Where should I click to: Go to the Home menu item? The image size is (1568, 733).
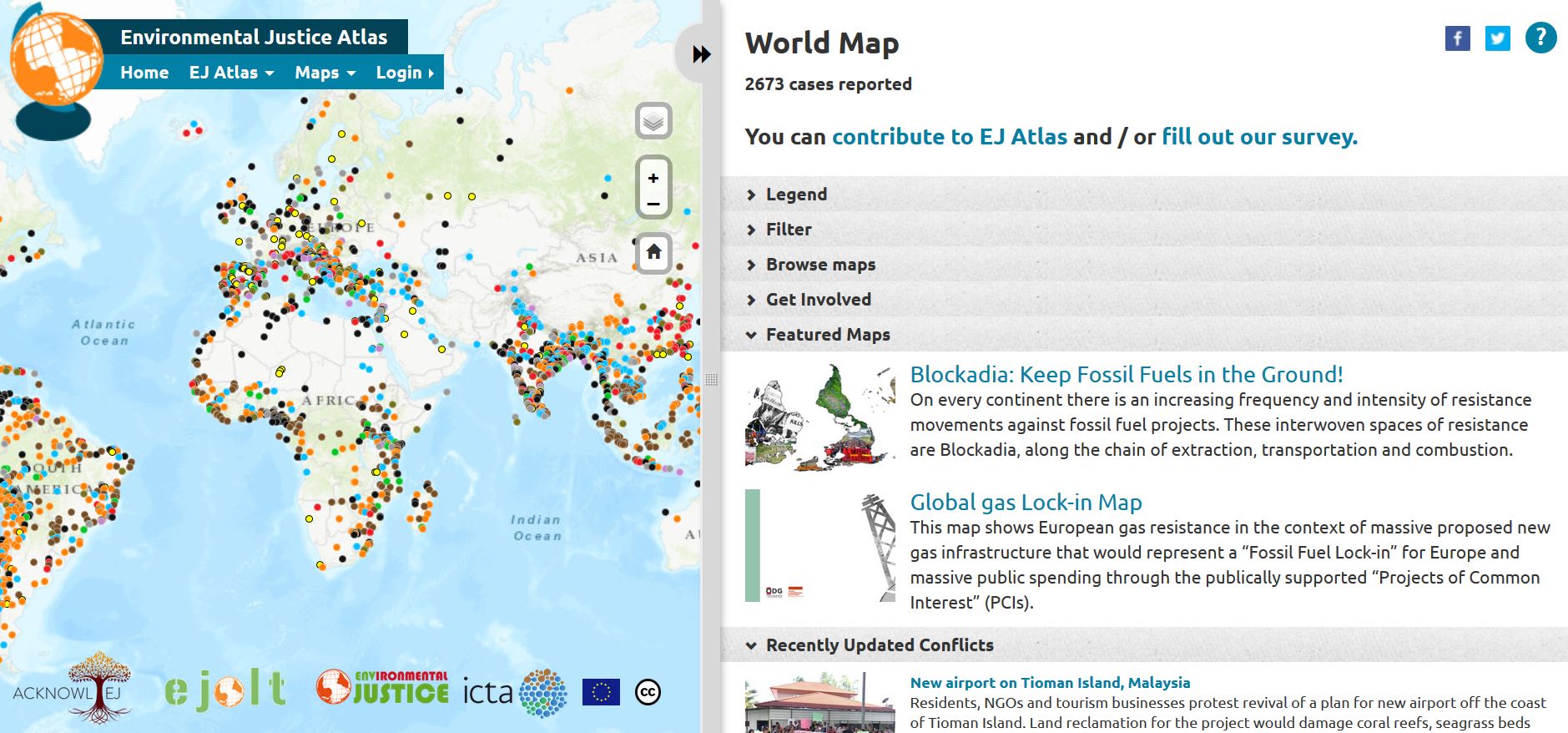pos(144,73)
